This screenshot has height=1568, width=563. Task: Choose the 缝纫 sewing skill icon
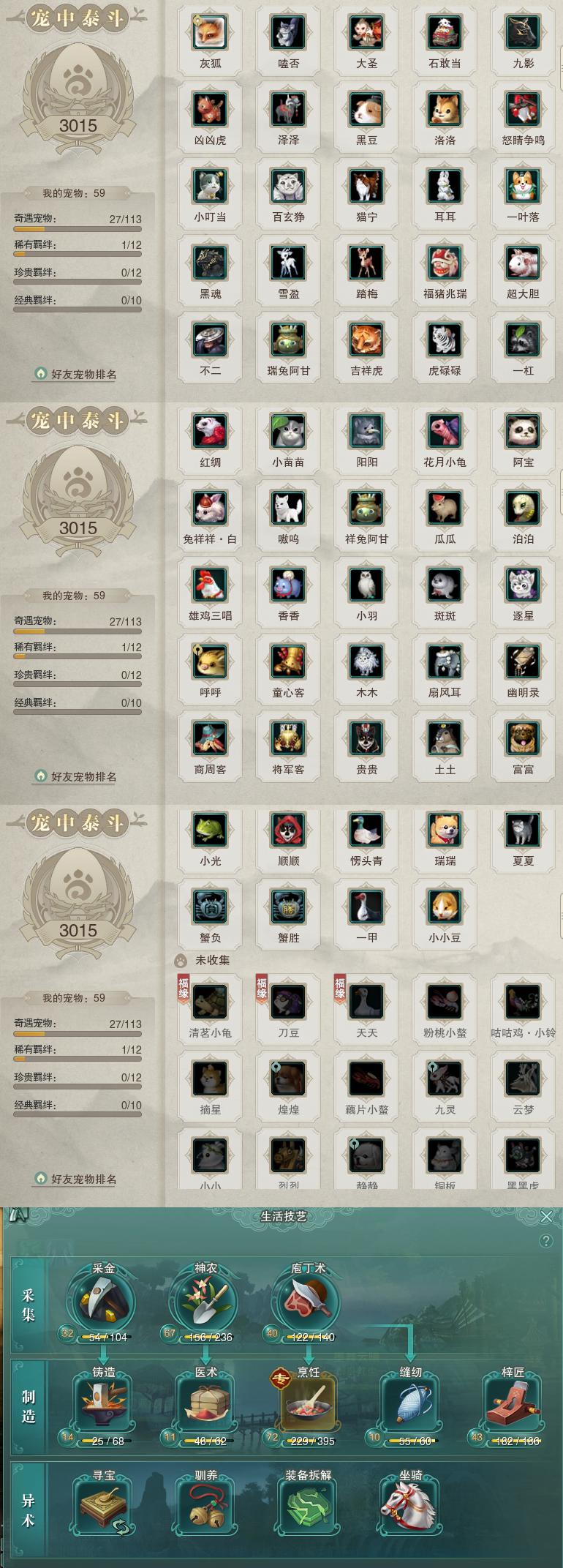pos(410,1404)
